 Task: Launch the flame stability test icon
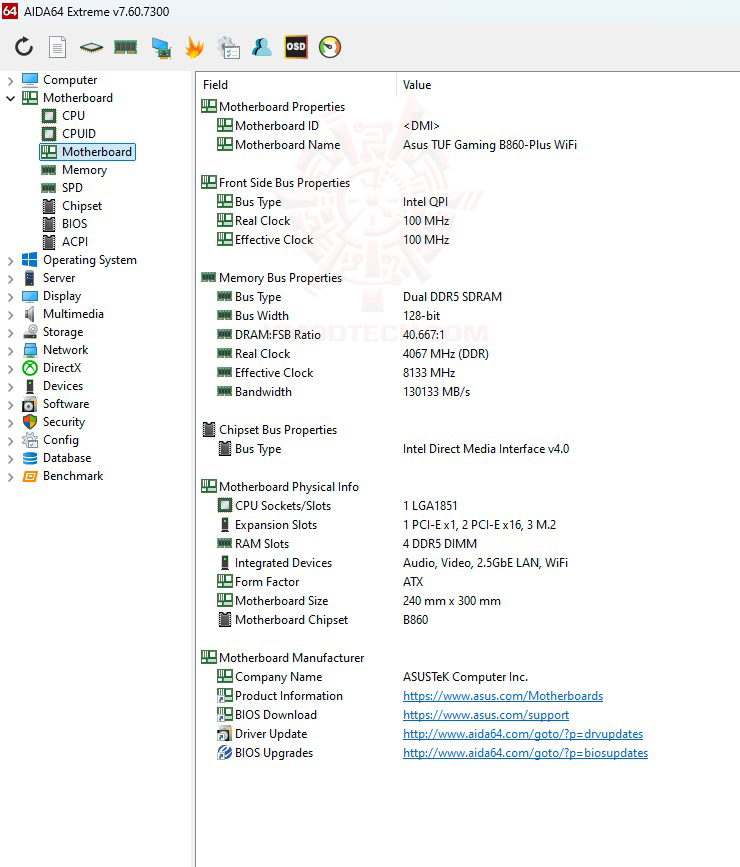194,47
